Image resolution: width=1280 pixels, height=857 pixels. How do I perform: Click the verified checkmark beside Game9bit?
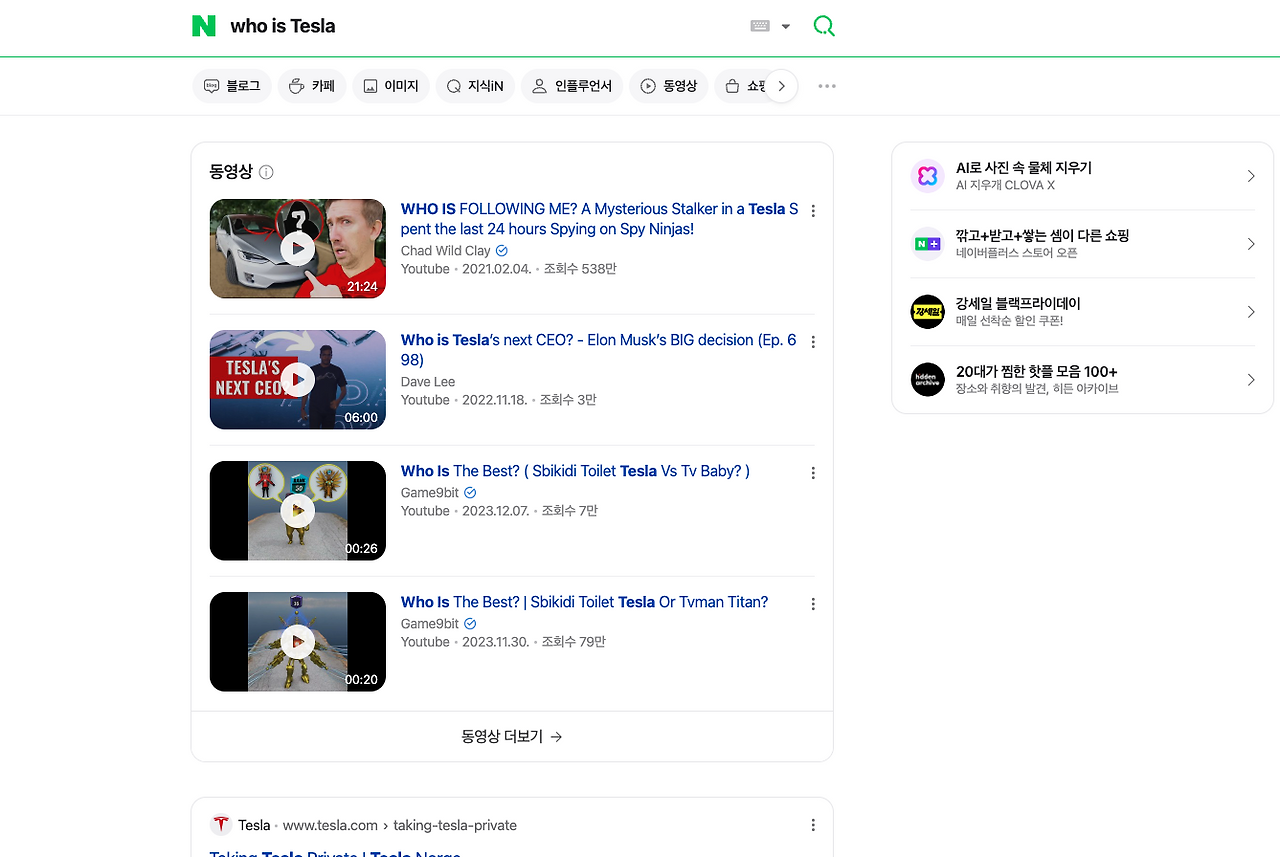click(470, 492)
